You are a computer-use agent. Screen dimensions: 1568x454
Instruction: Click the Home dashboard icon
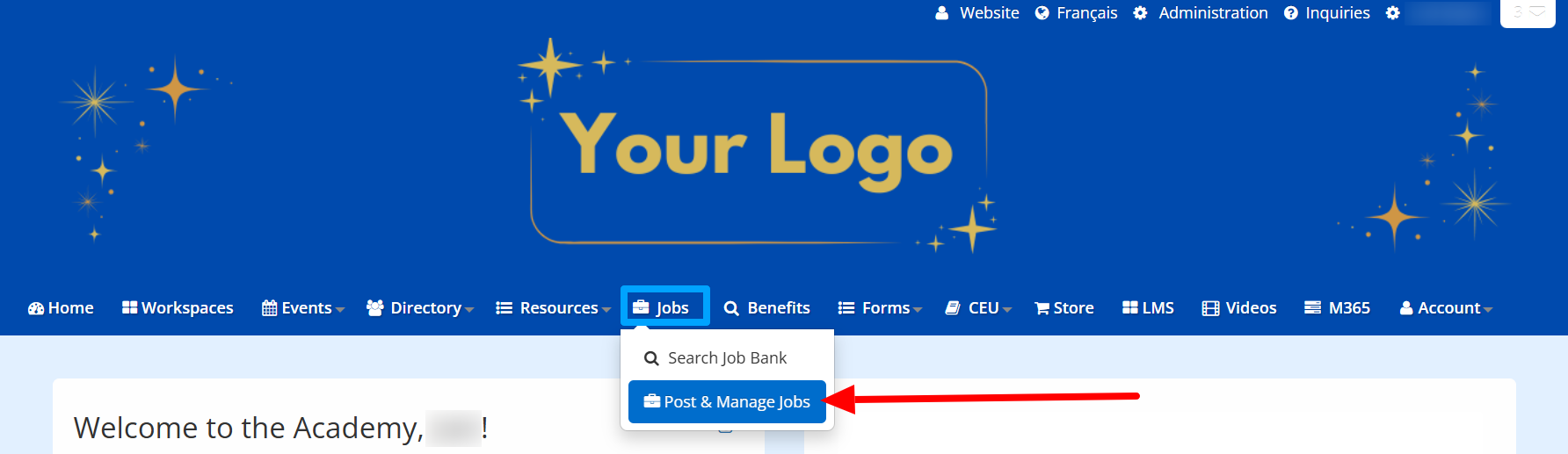tap(36, 308)
